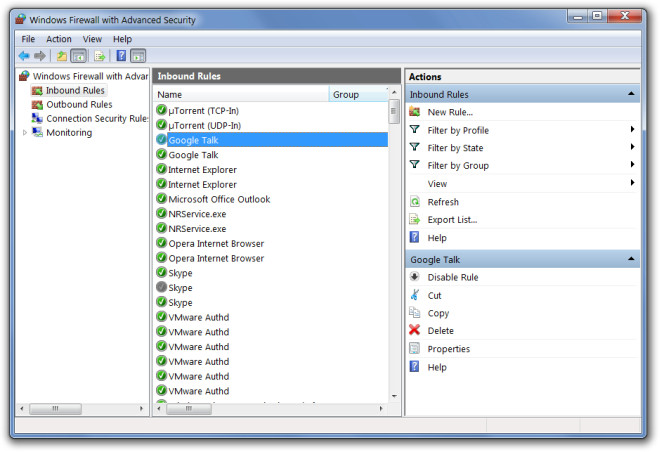Select the first Internet Explorer rule
This screenshot has width=660, height=452.
tap(202, 170)
